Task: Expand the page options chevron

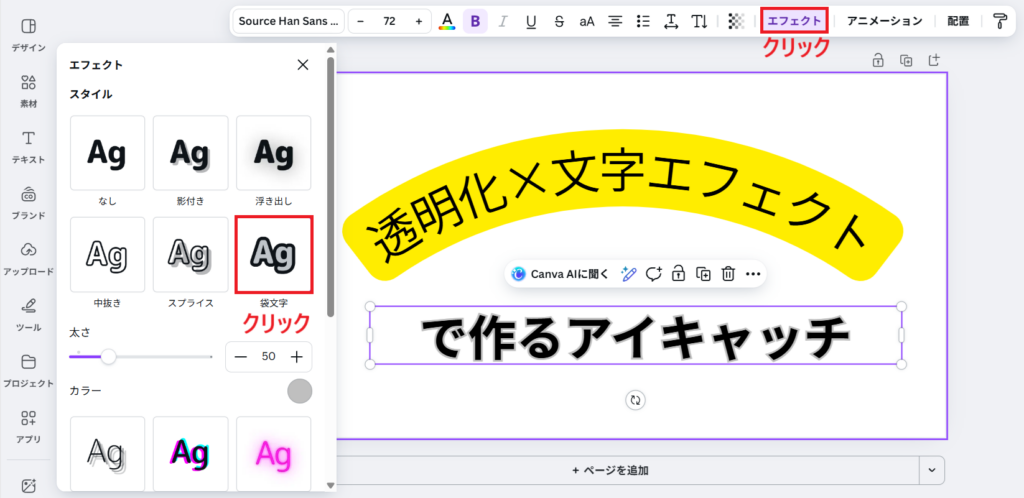Action: (932, 469)
